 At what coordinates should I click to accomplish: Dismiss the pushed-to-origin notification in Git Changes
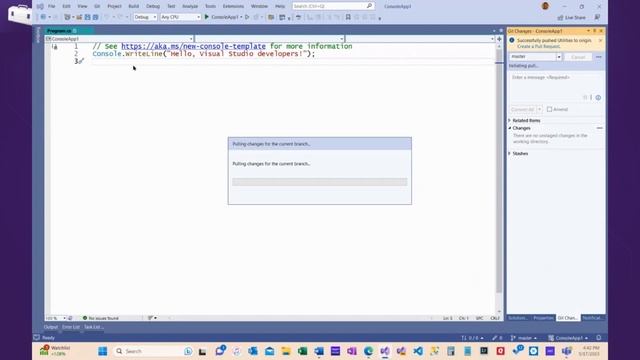coord(600,40)
